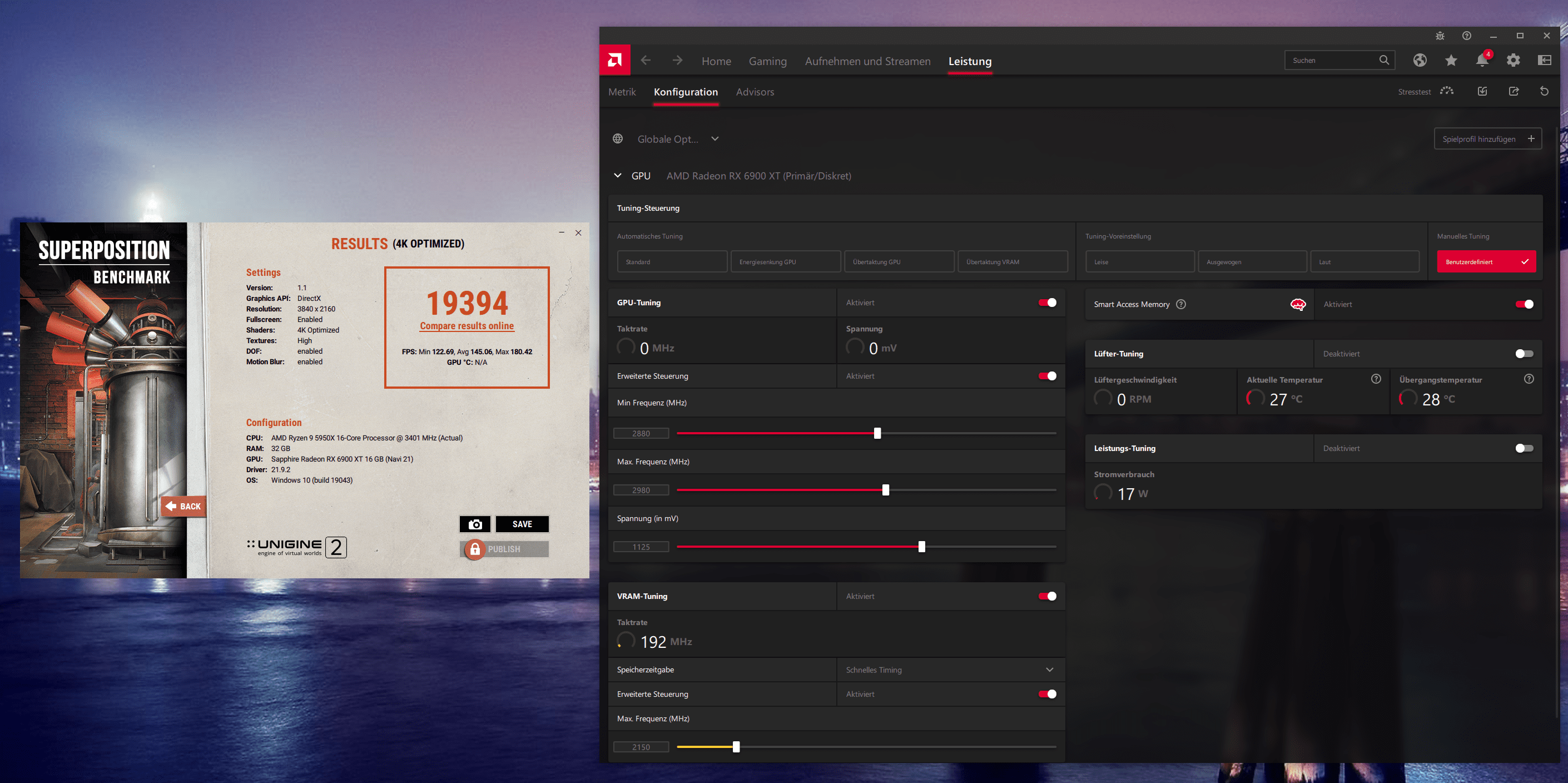The image size is (1568, 783).
Task: Toggle the sidebar panel icon
Action: (1544, 60)
